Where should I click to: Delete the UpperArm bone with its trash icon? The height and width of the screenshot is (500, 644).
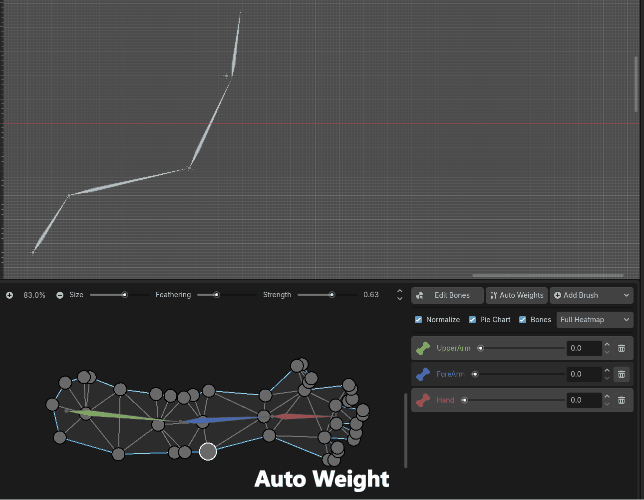pos(621,348)
